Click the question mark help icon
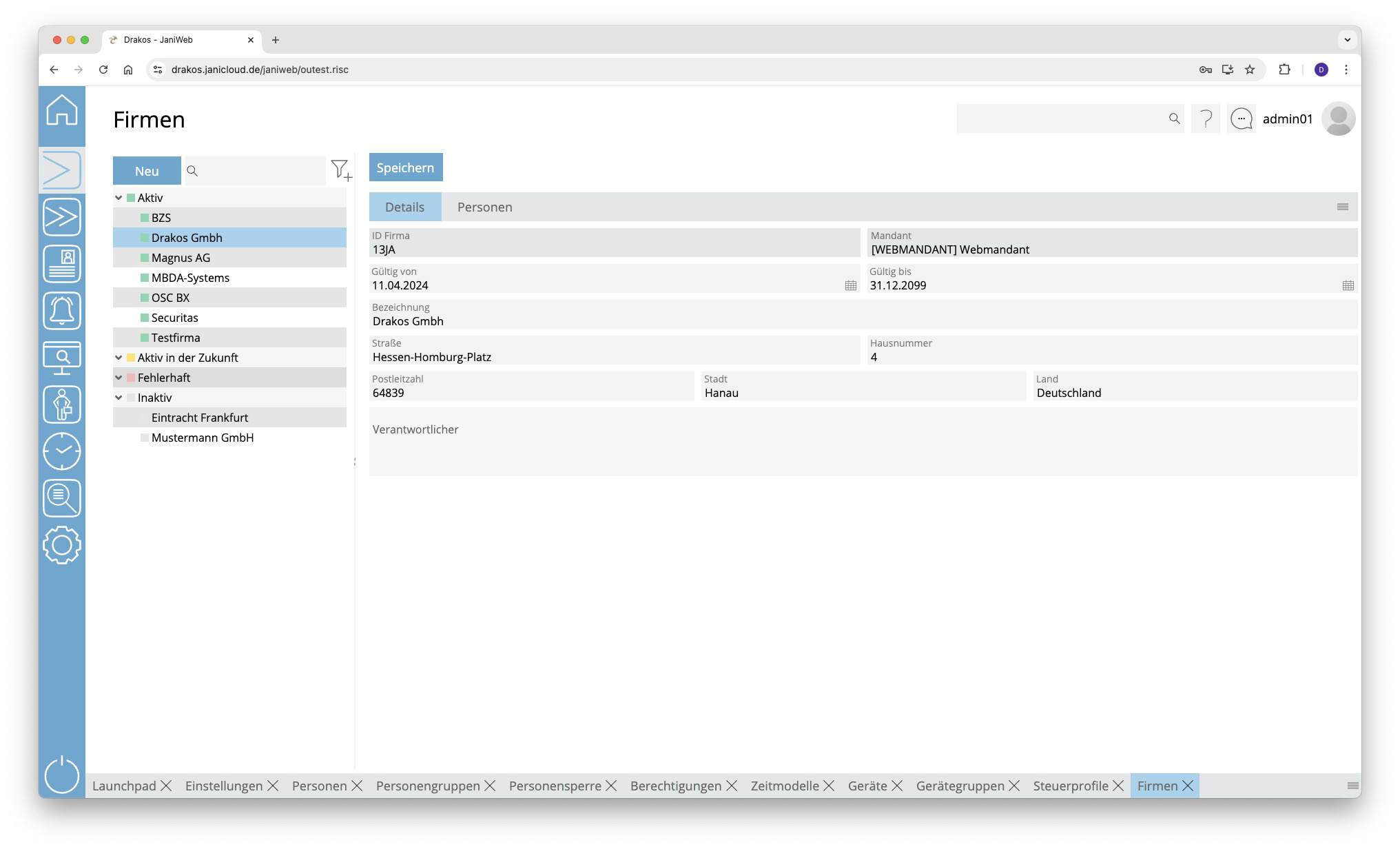1400x849 pixels. point(1206,119)
